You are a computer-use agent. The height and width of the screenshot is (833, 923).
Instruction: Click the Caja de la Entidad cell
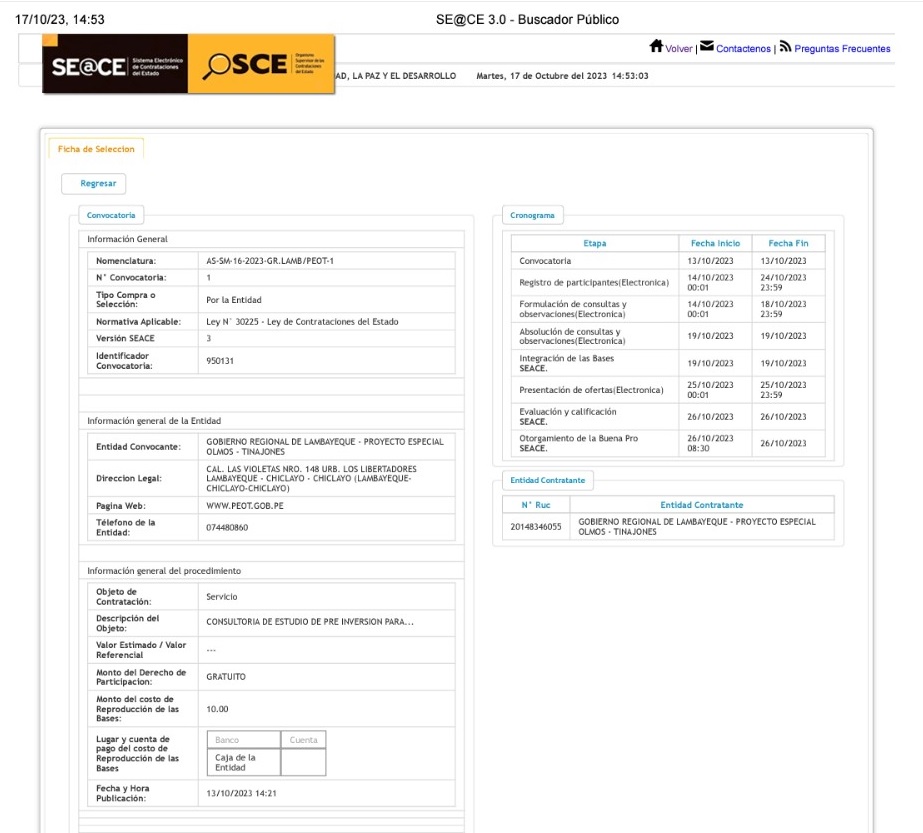244,762
